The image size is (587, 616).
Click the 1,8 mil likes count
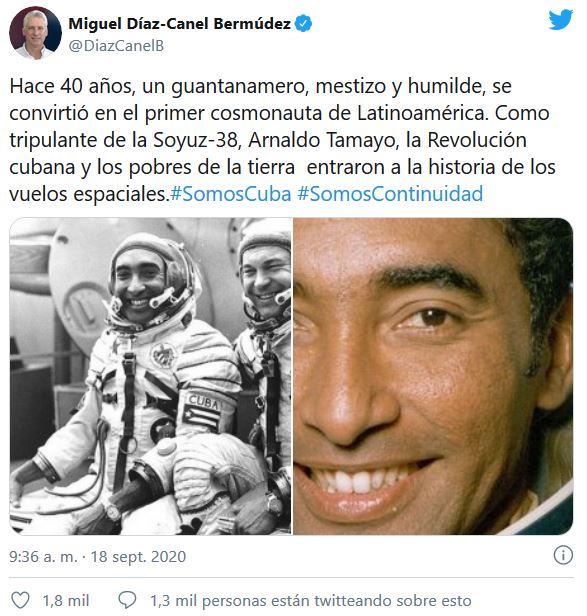point(66,601)
